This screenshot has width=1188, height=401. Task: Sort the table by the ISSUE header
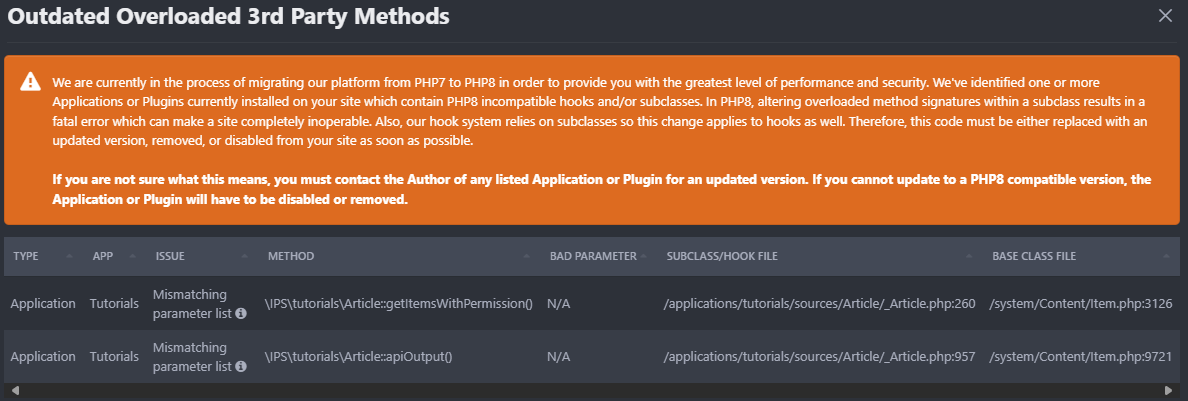(x=170, y=256)
